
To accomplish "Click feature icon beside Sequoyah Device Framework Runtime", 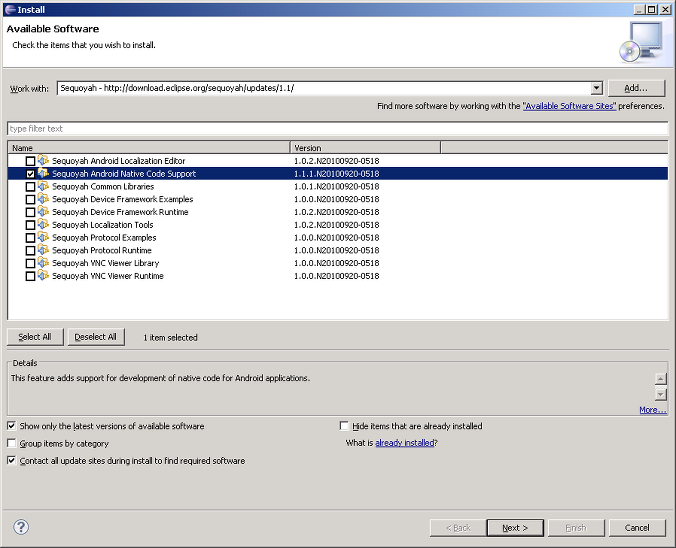I will click(x=43, y=212).
